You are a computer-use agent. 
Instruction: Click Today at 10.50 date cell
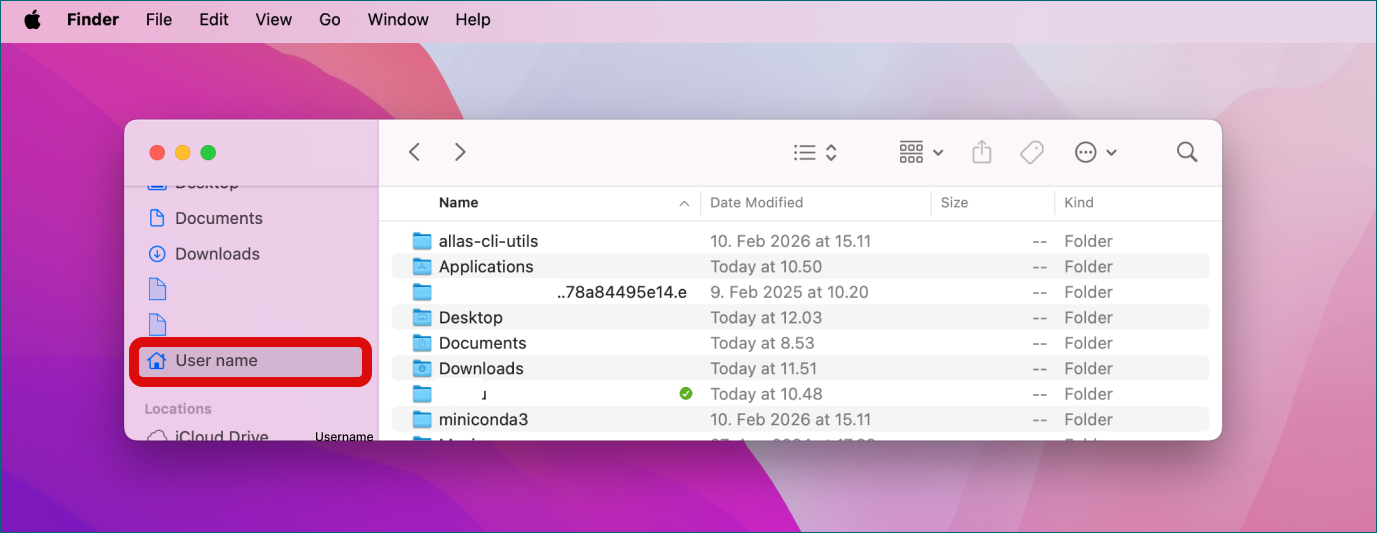click(766, 267)
